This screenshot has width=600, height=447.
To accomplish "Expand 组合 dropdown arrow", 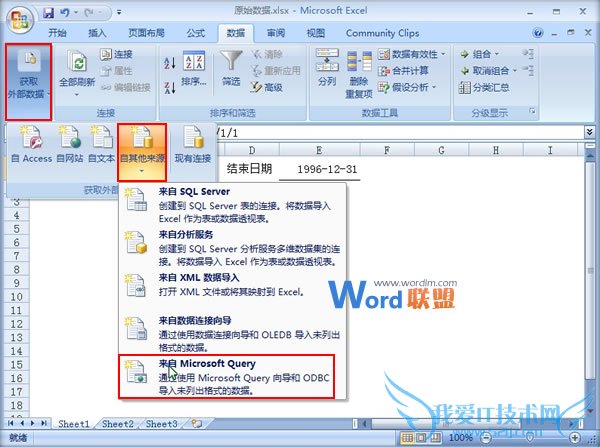I will coord(497,54).
